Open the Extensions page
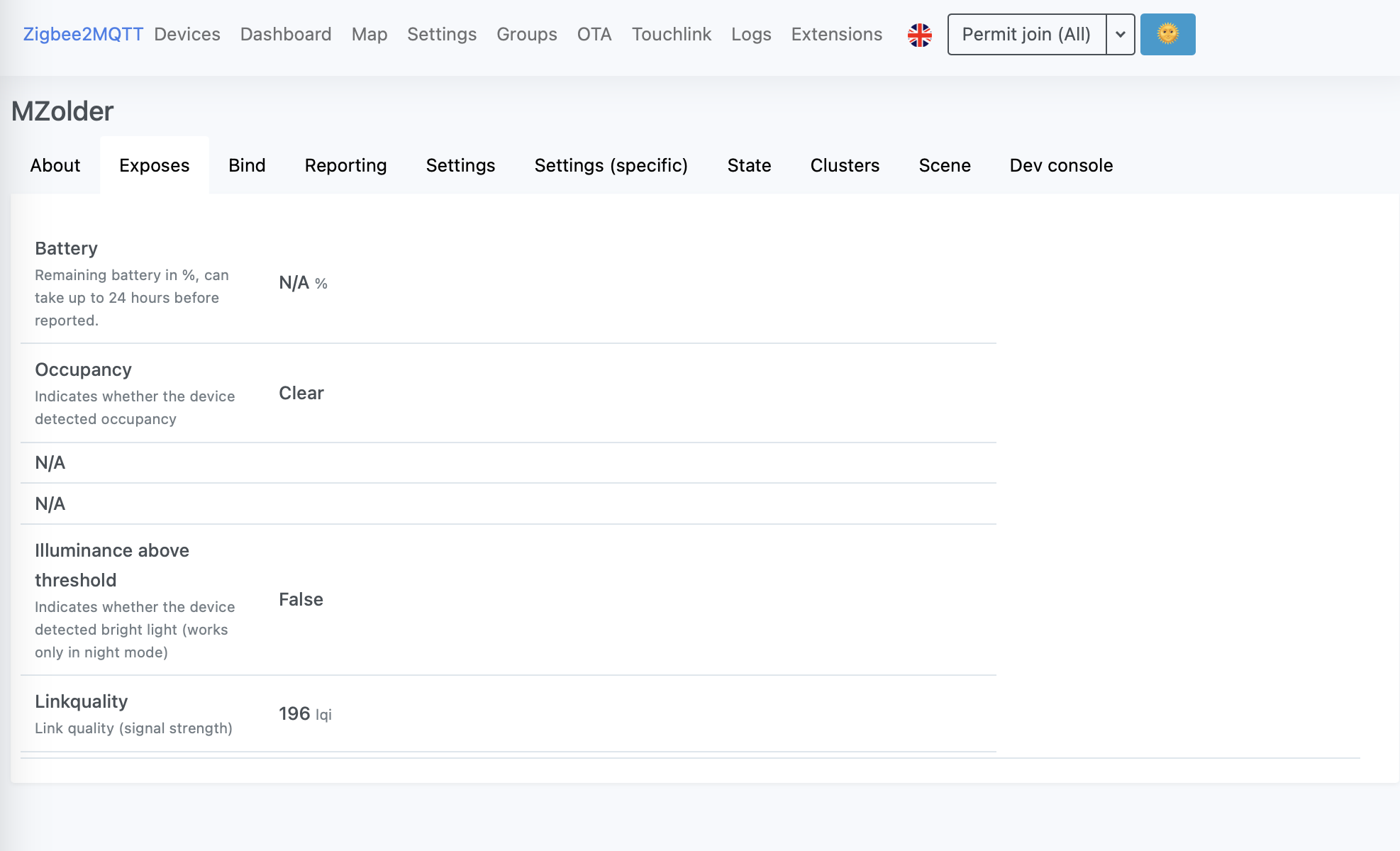This screenshot has height=851, width=1400. pos(836,34)
